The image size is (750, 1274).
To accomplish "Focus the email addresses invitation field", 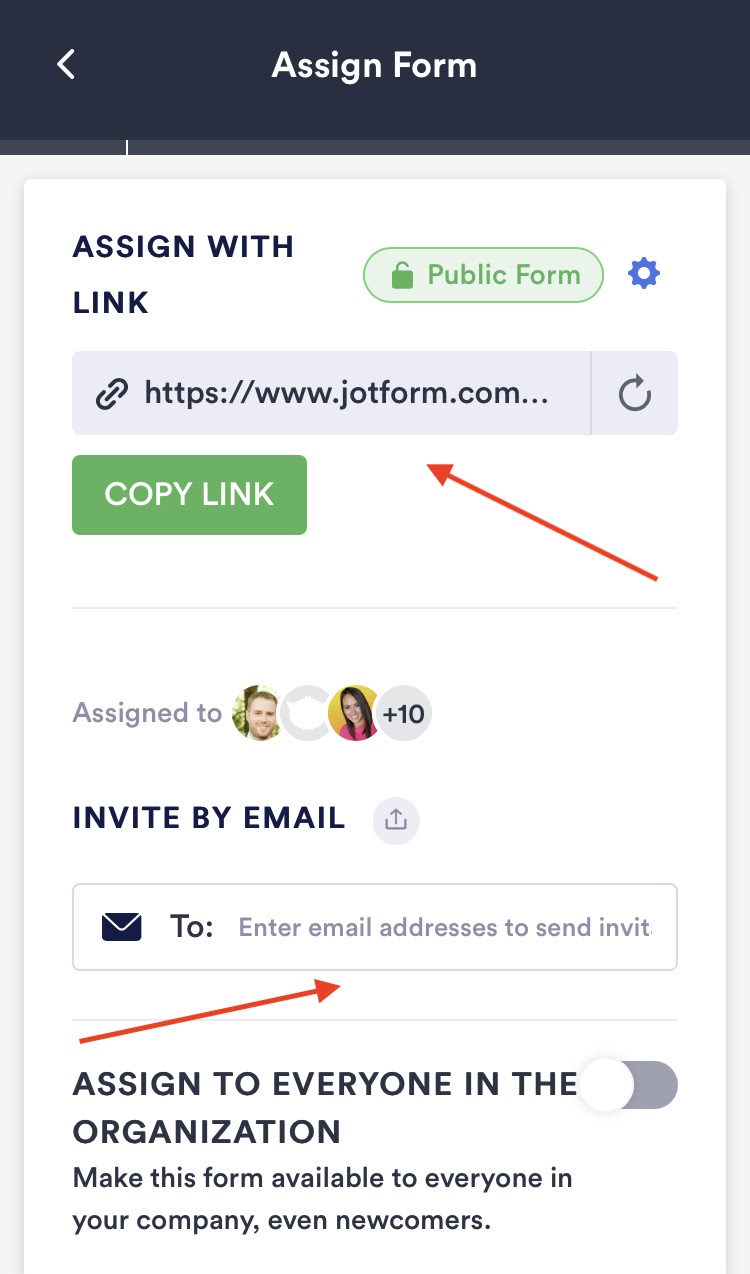I will pos(375,927).
